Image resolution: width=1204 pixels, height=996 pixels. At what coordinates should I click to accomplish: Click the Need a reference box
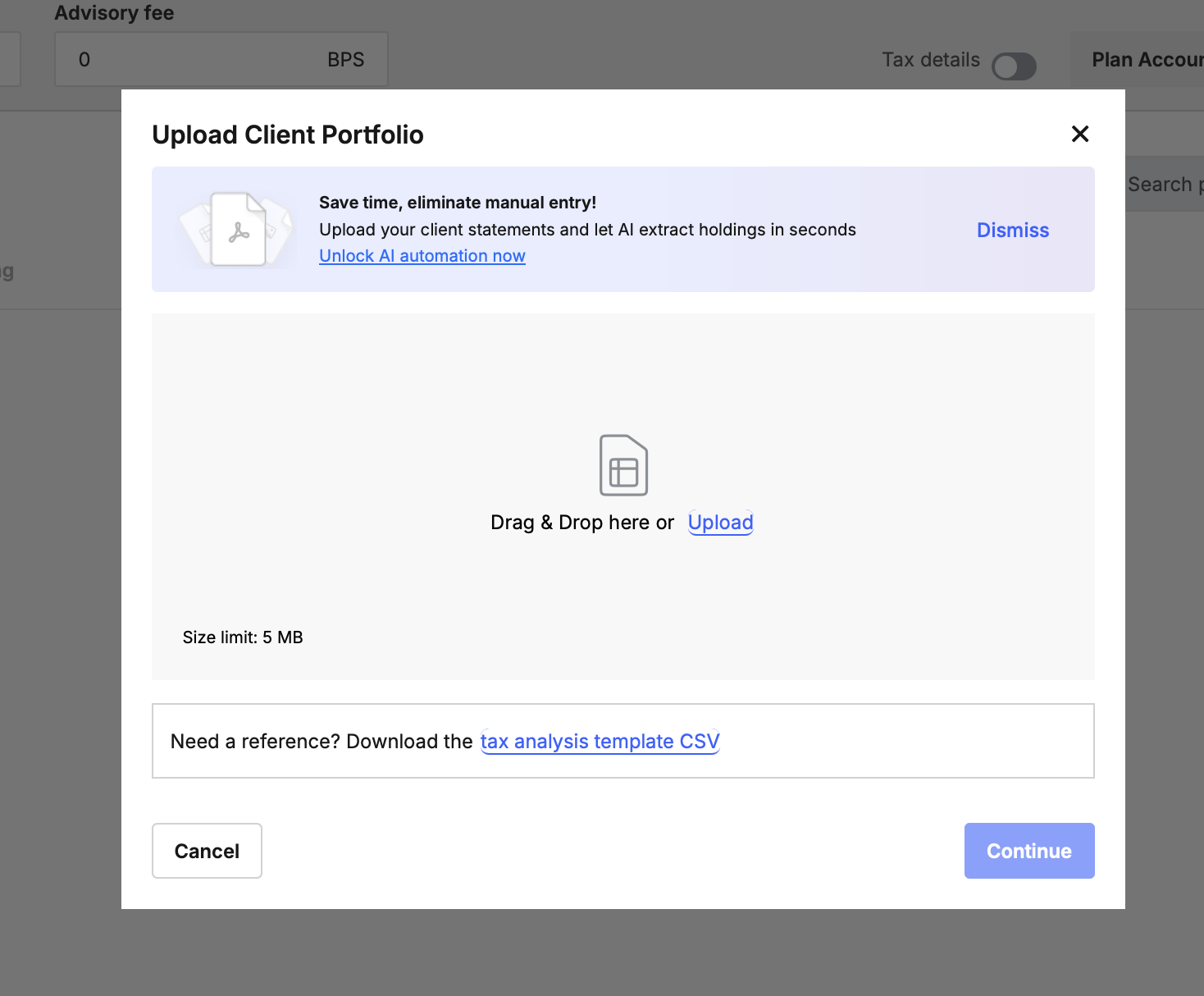623,741
